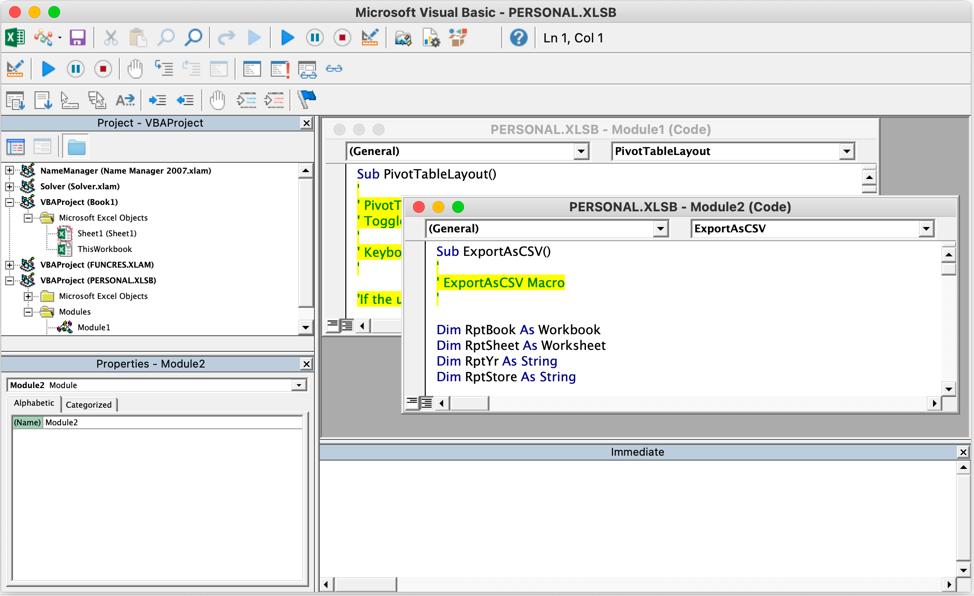Click the View Microsoft Excel icon
Screen dimensions: 974x596
click(x=15, y=38)
